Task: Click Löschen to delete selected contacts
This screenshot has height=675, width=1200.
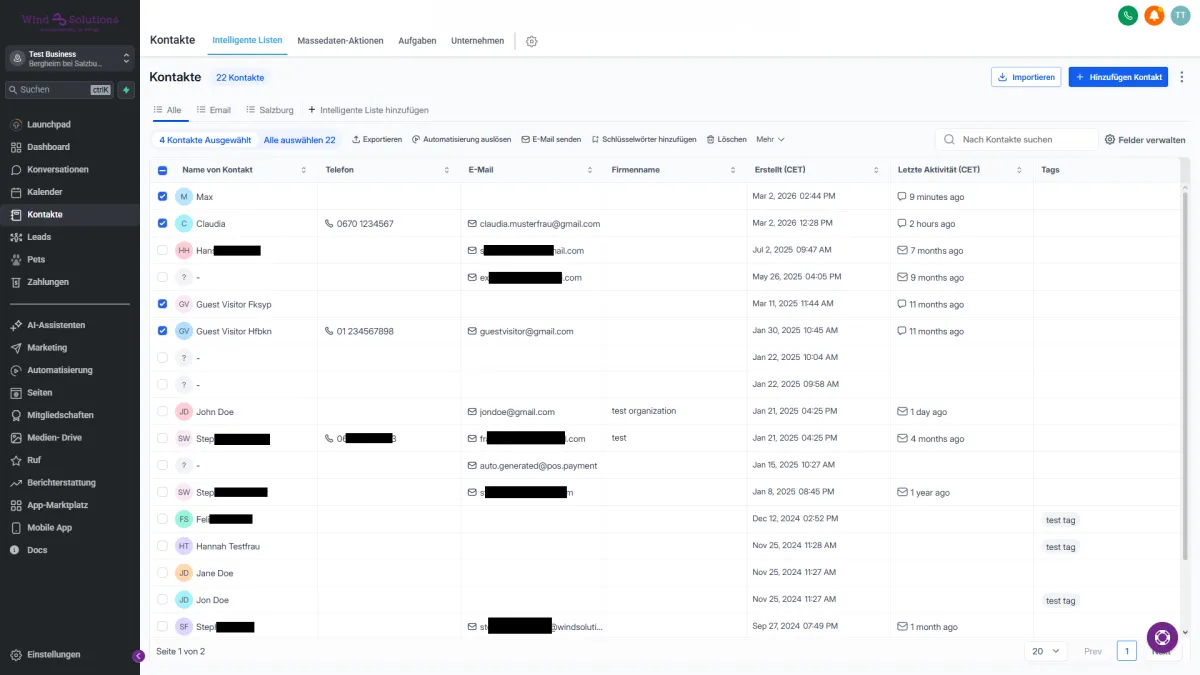Action: click(726, 140)
